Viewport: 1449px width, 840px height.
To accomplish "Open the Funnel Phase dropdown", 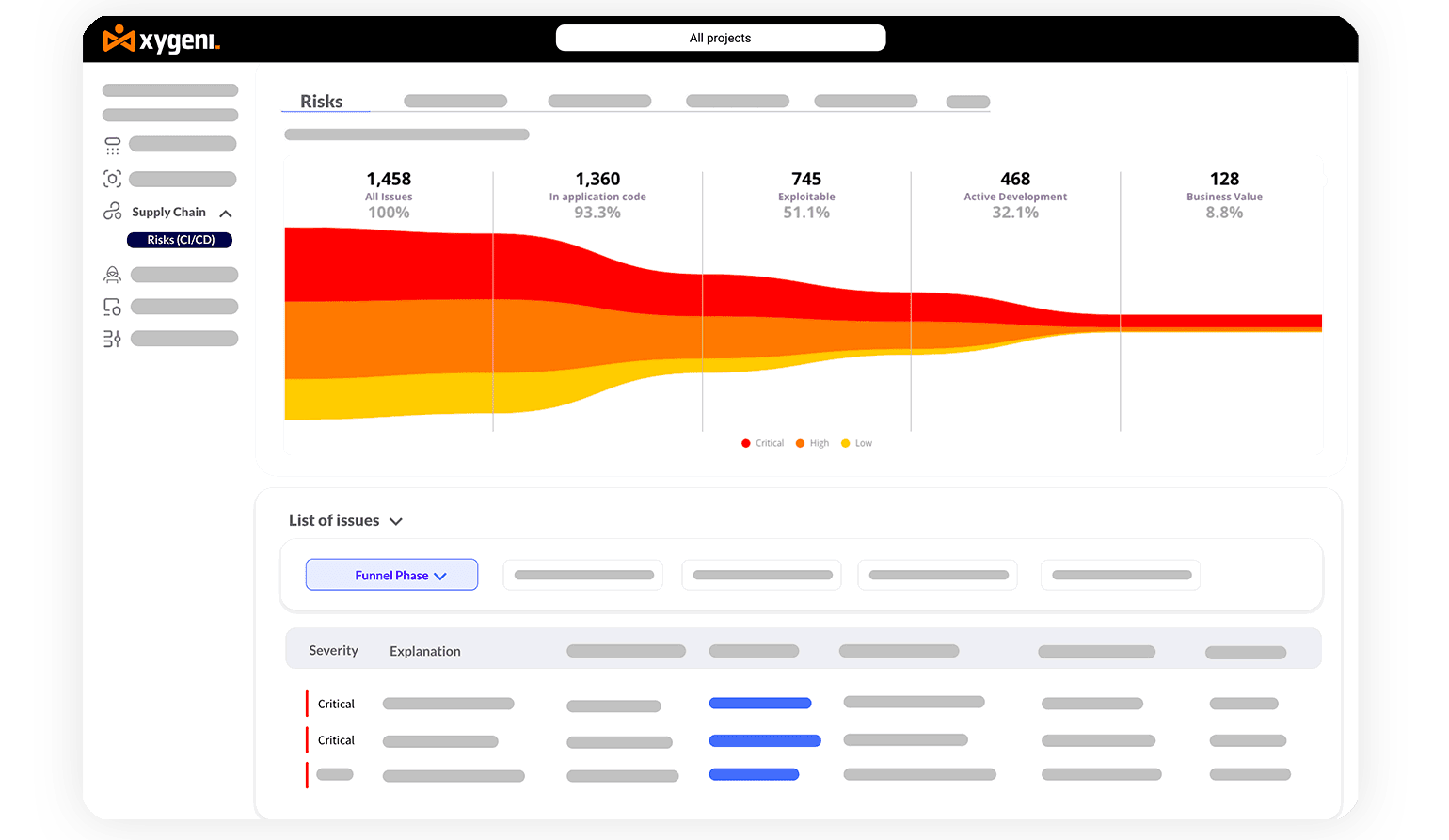I will coord(391,575).
